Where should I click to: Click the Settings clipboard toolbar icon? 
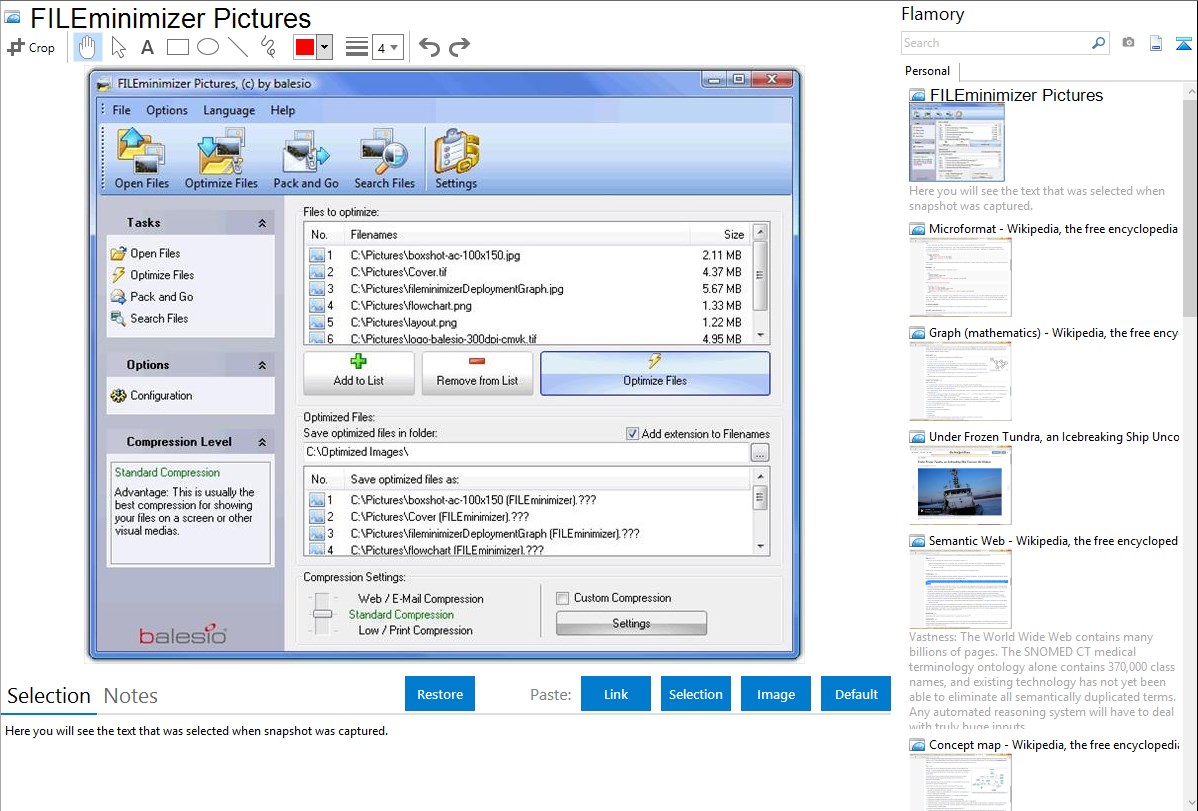pyautogui.click(x=456, y=159)
